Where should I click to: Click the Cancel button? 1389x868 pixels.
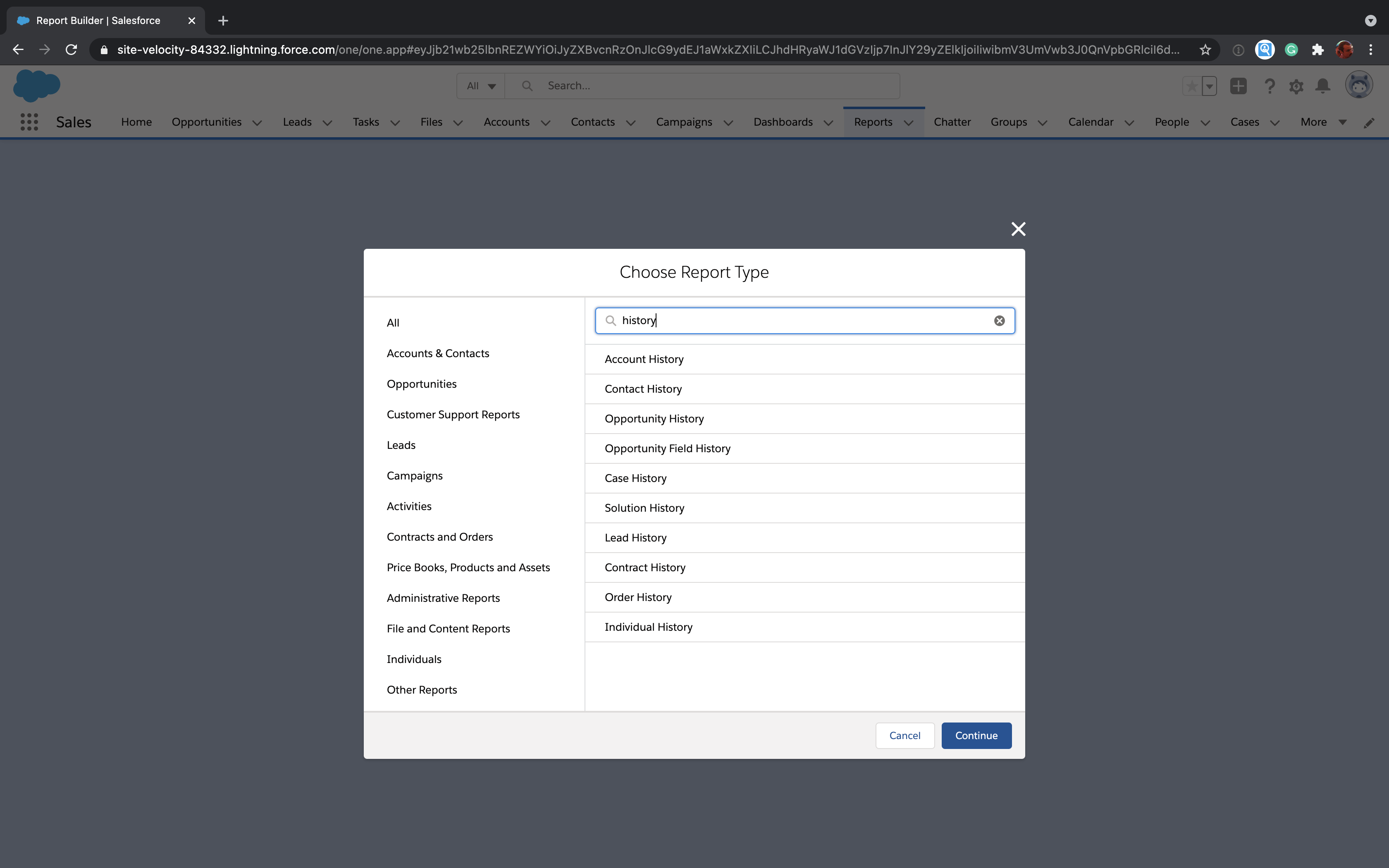905,735
